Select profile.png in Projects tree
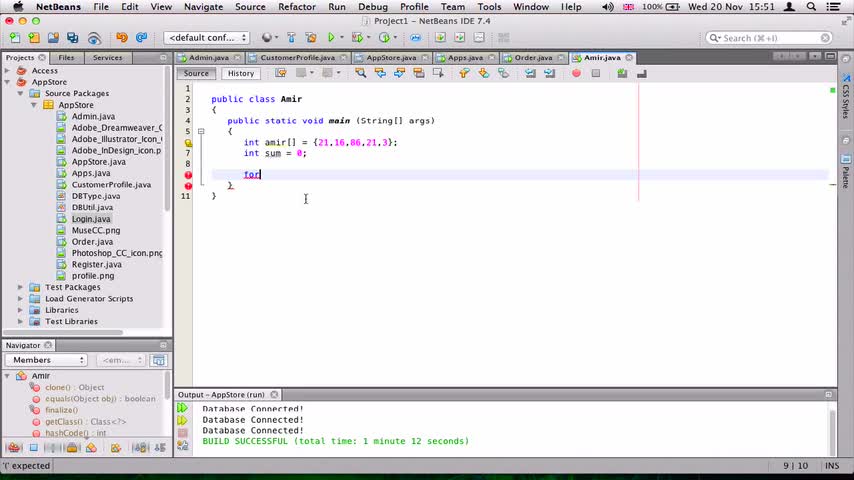Image resolution: width=854 pixels, height=480 pixels. (93, 276)
